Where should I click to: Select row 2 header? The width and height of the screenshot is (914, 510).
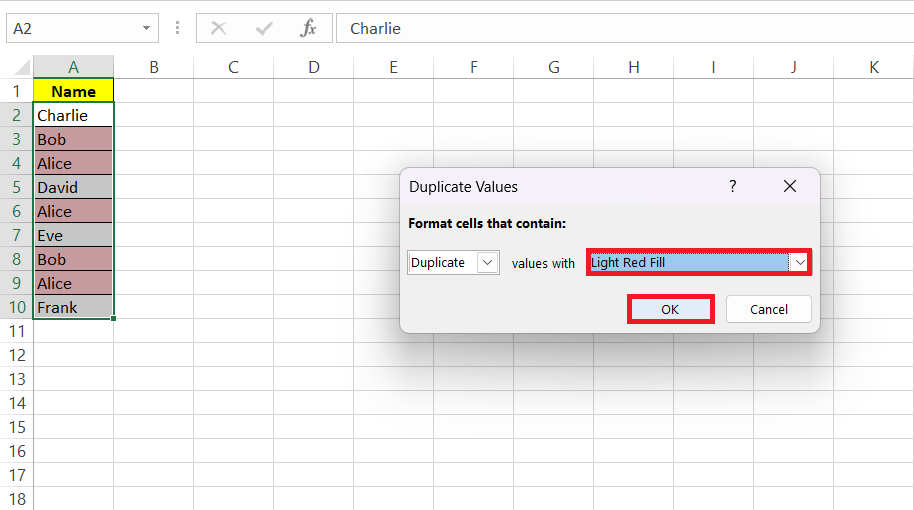[x=16, y=115]
